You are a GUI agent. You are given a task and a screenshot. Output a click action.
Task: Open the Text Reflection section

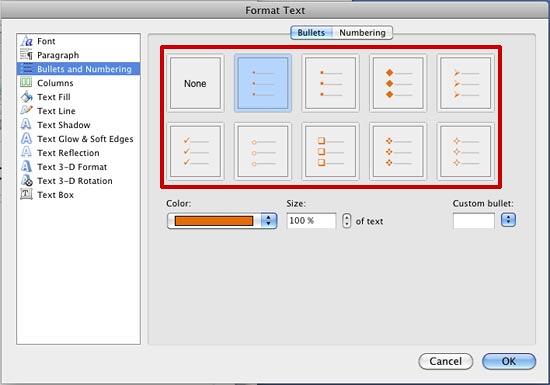68,153
